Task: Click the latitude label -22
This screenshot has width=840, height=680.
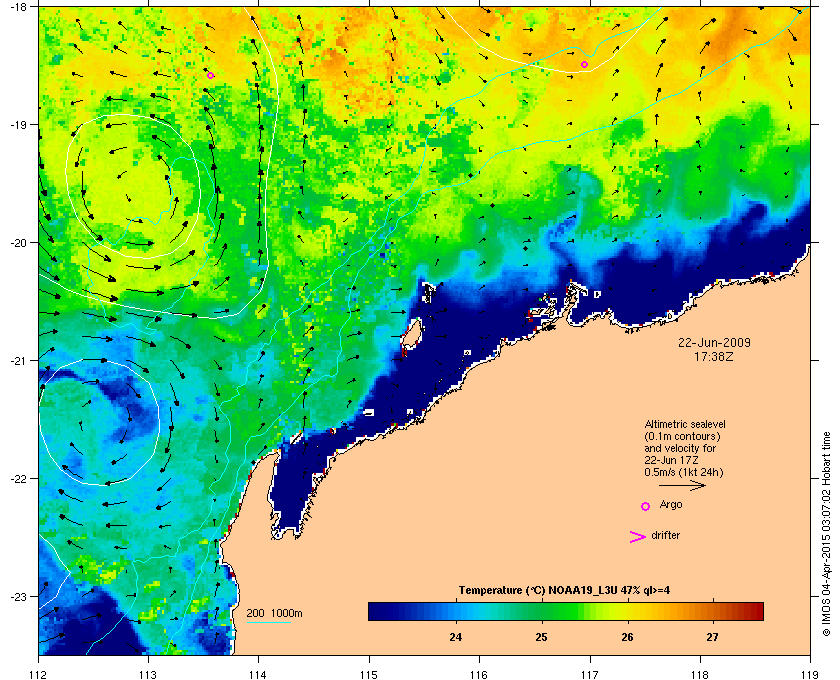Action: pos(18,479)
